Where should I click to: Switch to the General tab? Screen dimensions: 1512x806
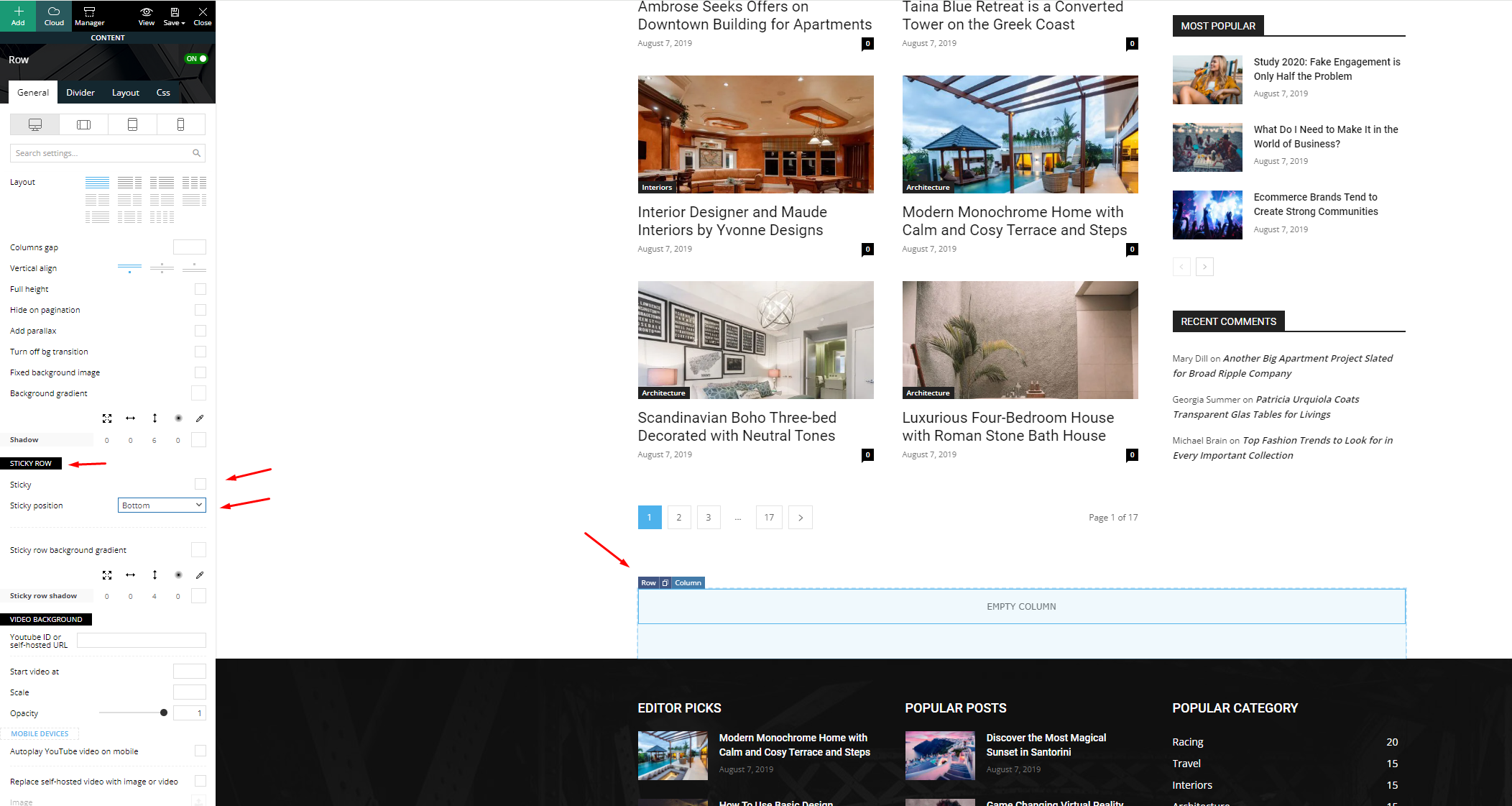coord(33,92)
